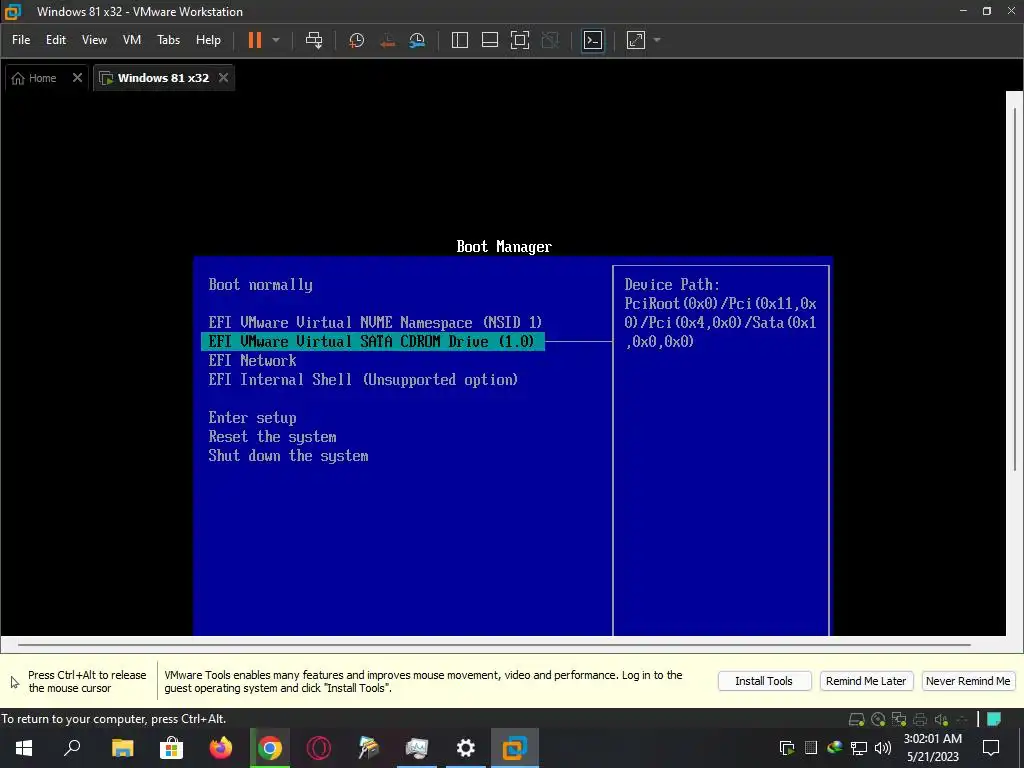Screen dimensions: 1024x768
Task: Select EFI VMware Virtual NVME Namespace entry
Action: [376, 323]
